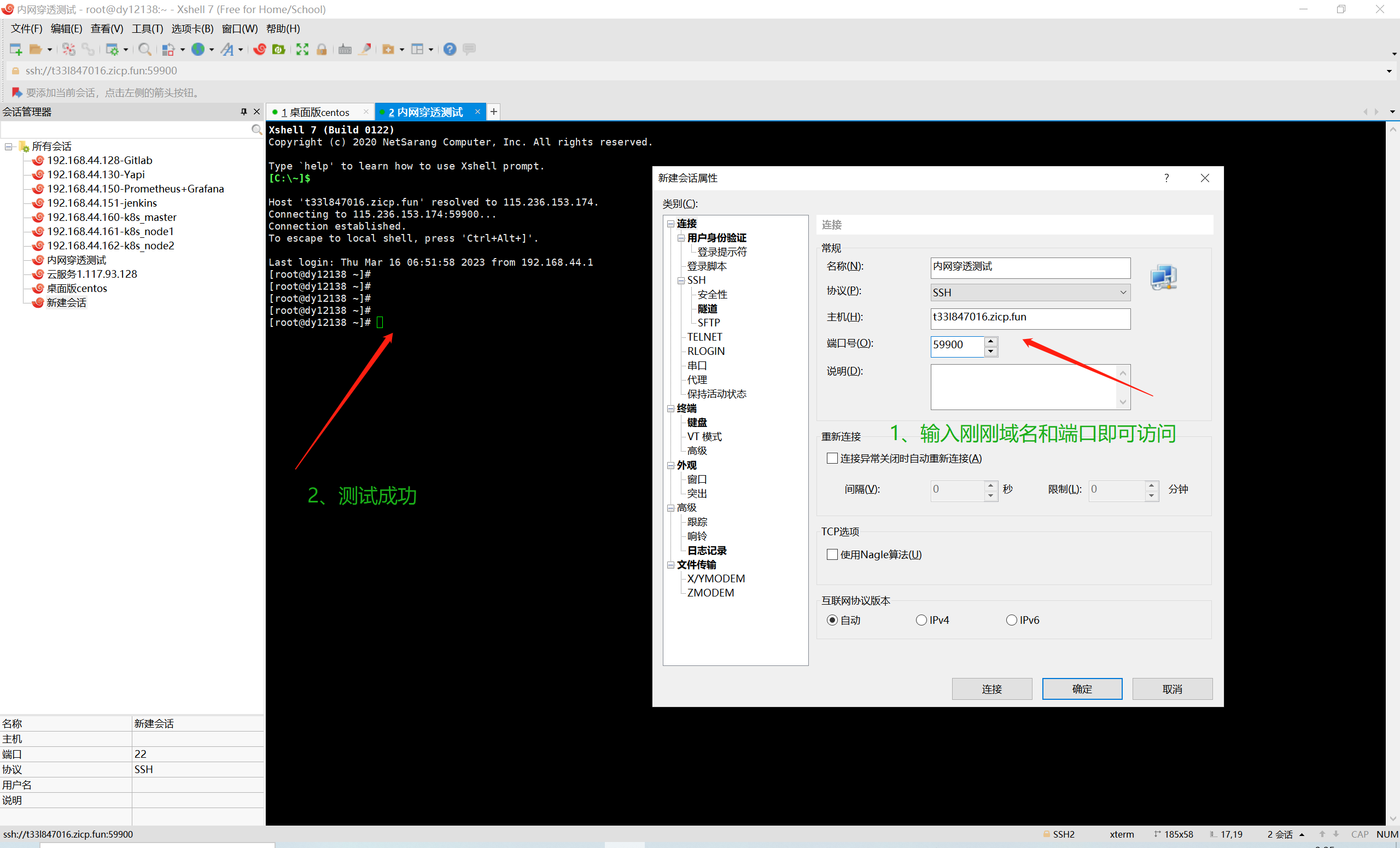The height and width of the screenshot is (848, 1400).
Task: Open Help via blue question icon
Action: coord(450,49)
